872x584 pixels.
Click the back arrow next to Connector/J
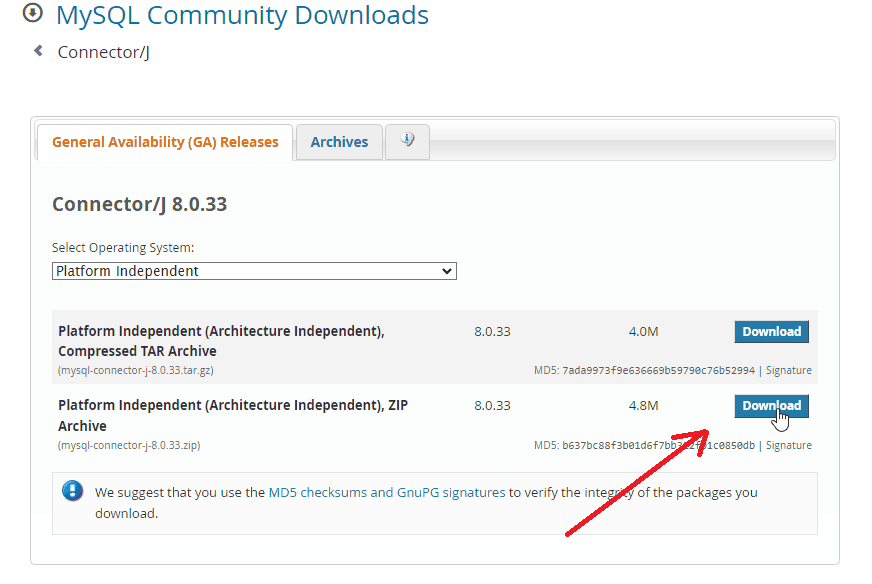(x=38, y=51)
